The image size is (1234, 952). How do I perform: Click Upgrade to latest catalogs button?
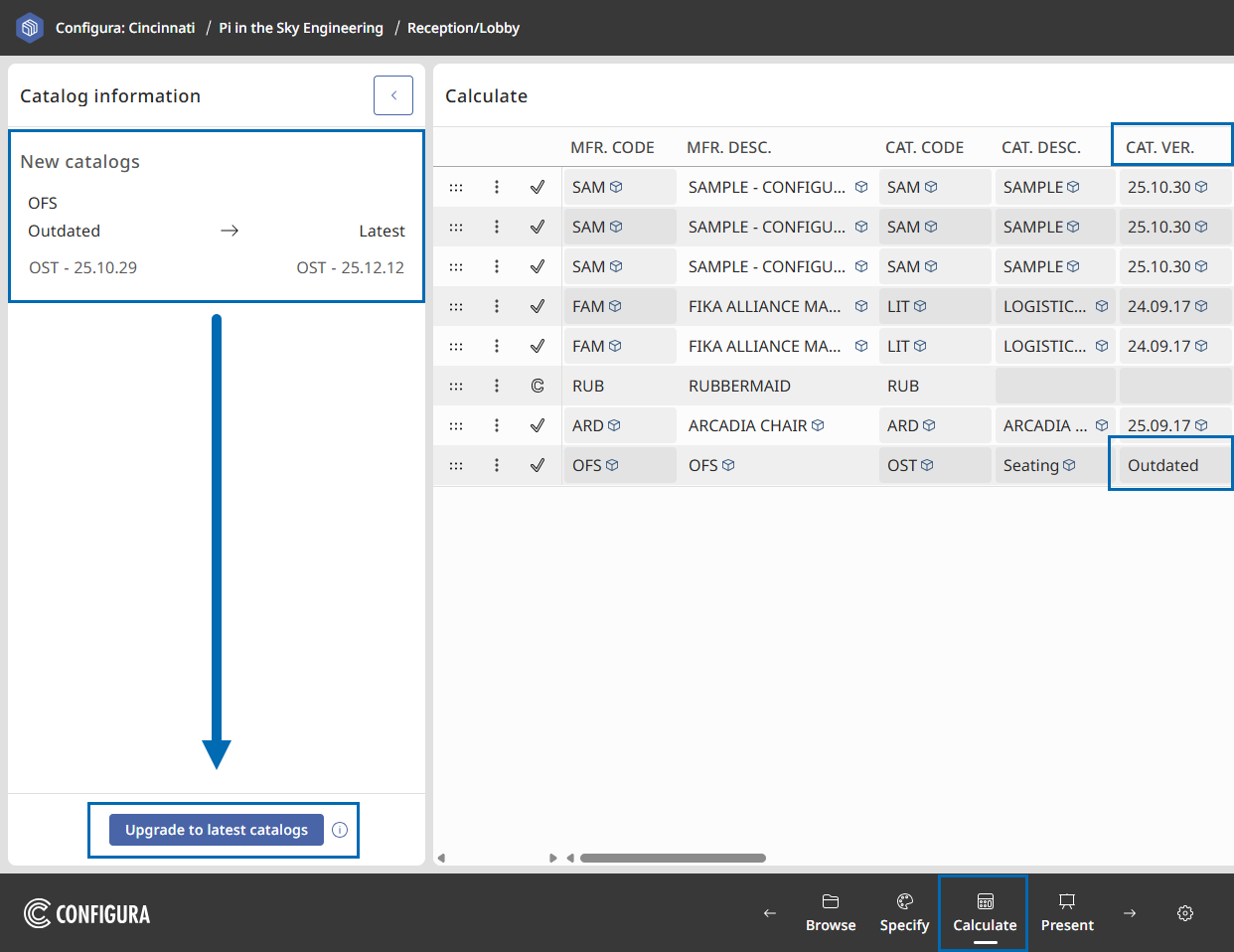click(217, 830)
